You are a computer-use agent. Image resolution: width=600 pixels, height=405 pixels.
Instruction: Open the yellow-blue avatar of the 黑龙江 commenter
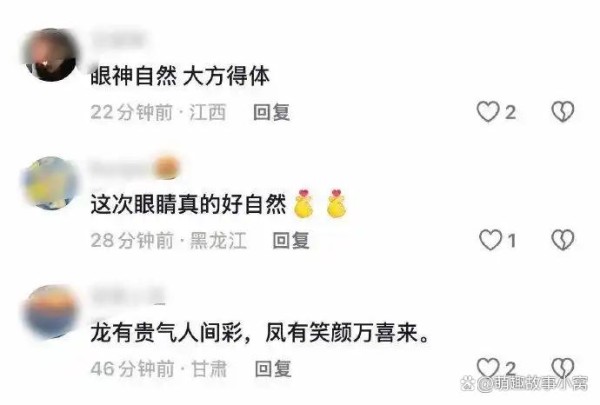click(x=50, y=183)
